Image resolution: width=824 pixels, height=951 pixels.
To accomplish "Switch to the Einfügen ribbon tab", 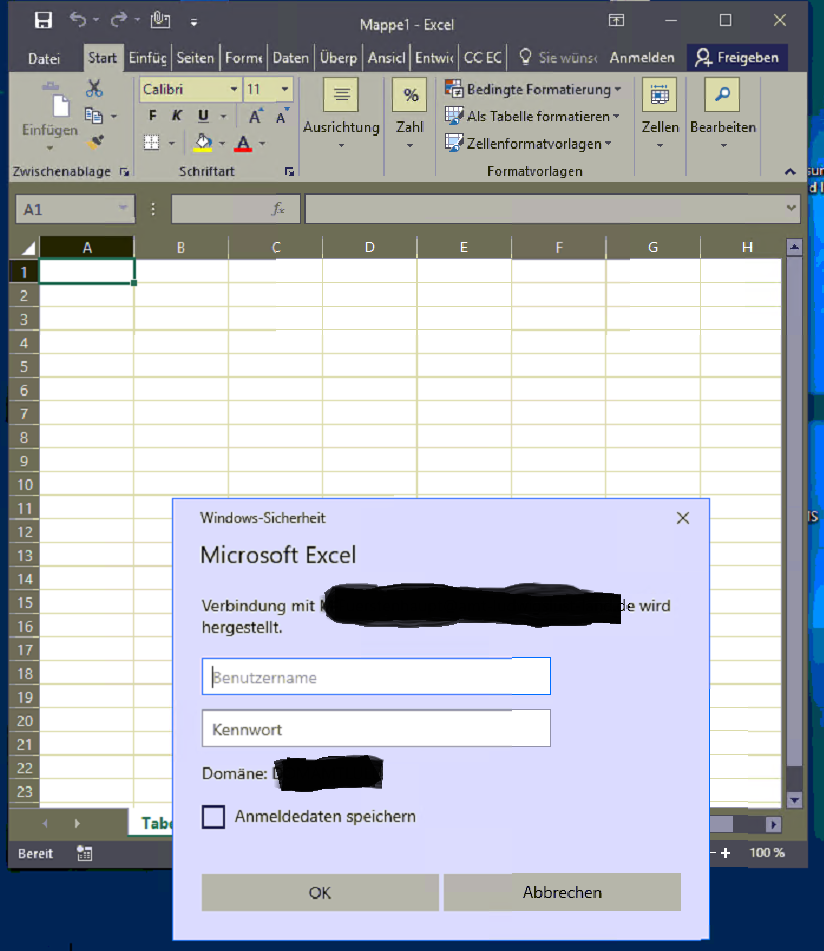I will pos(147,58).
